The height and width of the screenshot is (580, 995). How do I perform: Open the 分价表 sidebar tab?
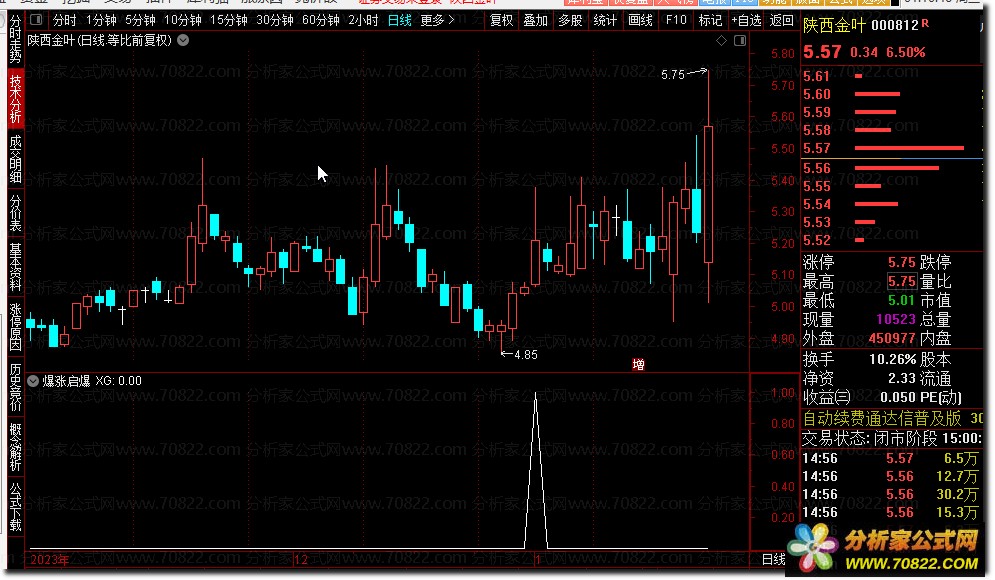click(x=15, y=213)
